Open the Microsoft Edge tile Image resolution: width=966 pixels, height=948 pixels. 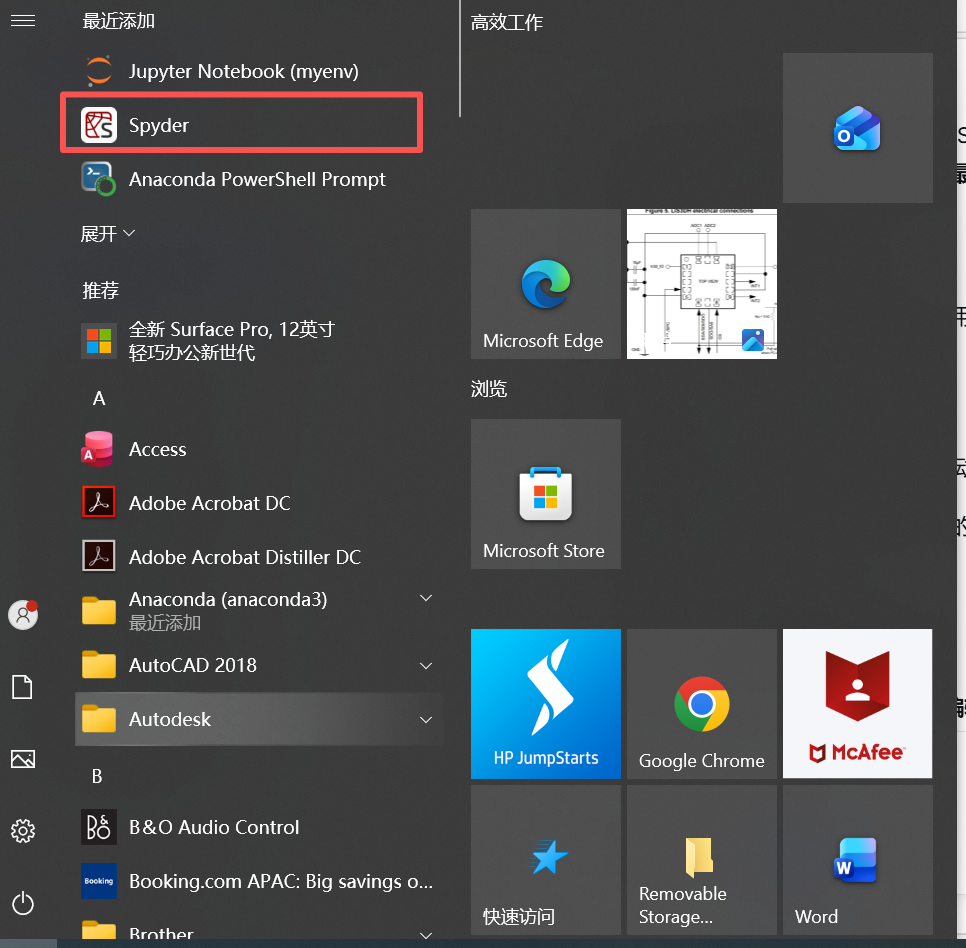(546, 284)
